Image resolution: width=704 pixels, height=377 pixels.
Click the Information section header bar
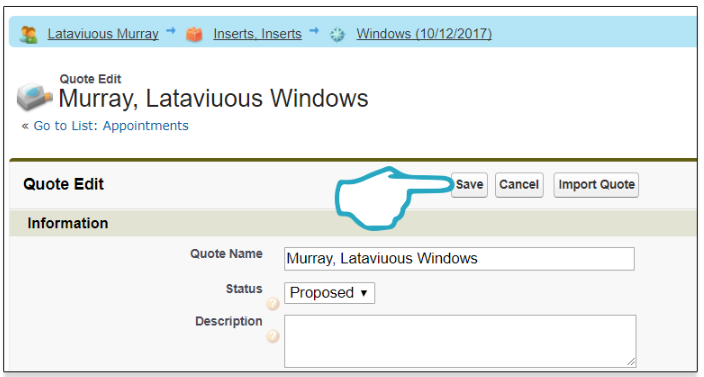point(353,223)
